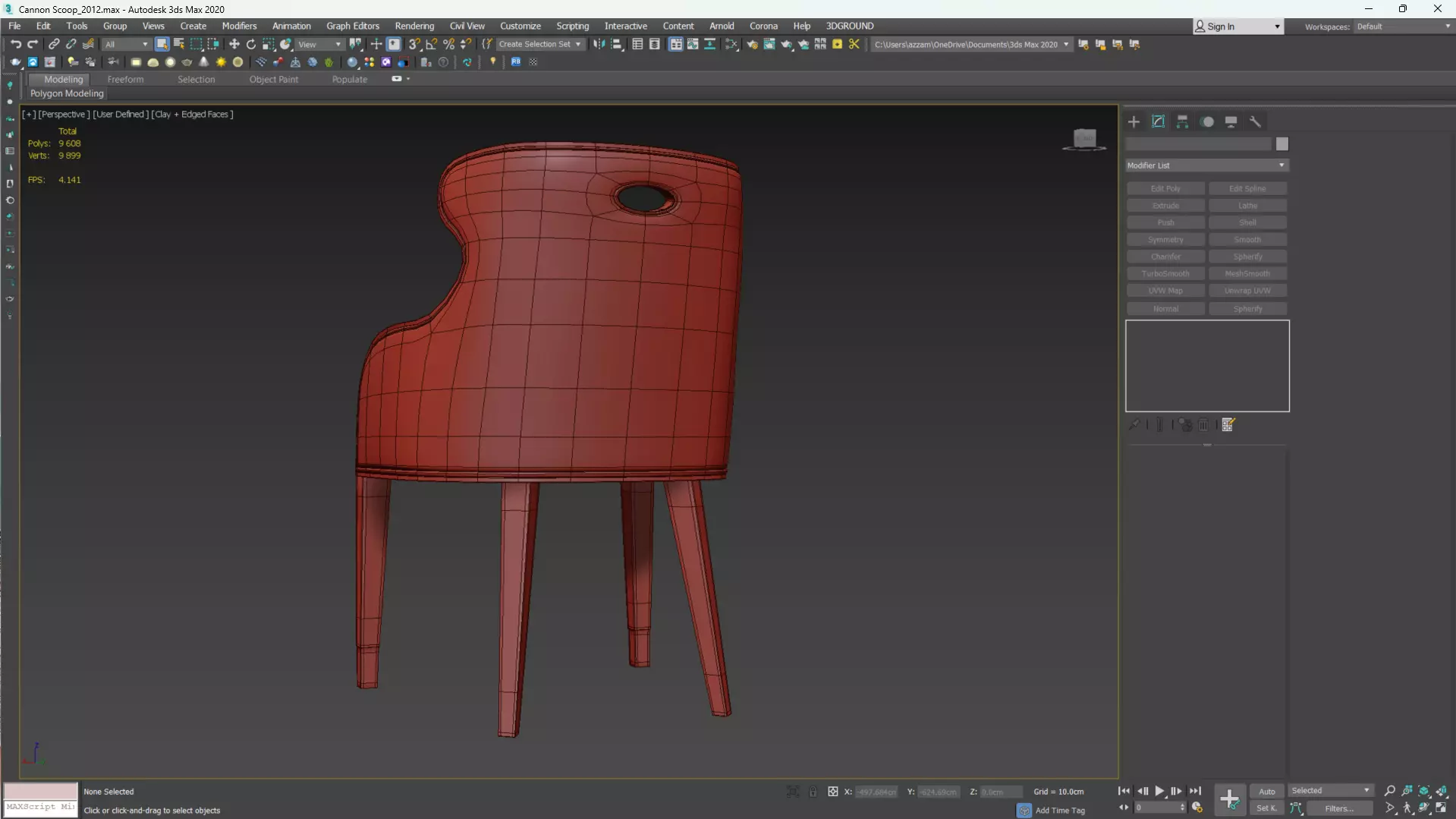Viewport: 1456px width, 819px height.
Task: Open the View reference coordinate dropdown
Action: pyautogui.click(x=319, y=45)
